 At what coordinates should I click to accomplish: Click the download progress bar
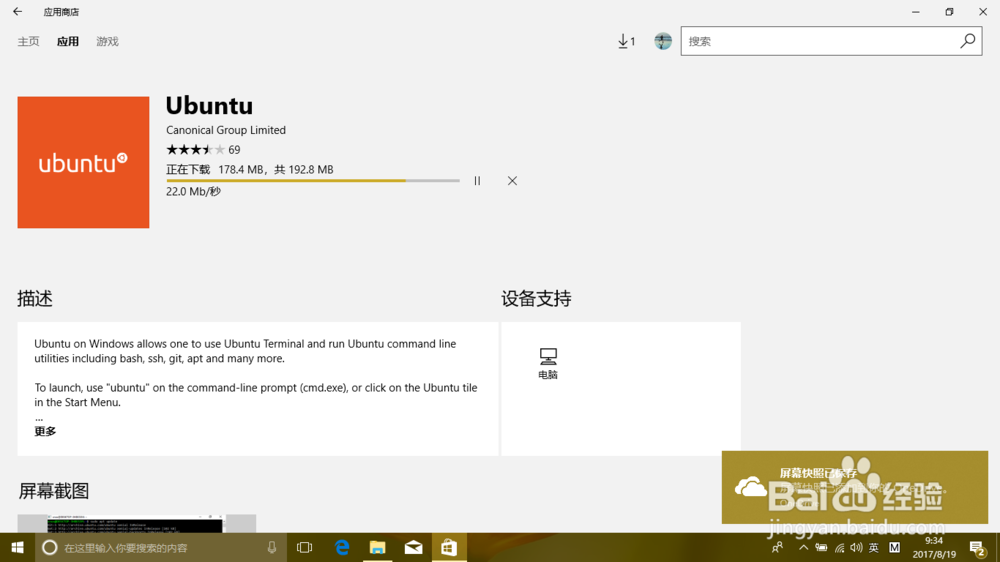point(312,181)
